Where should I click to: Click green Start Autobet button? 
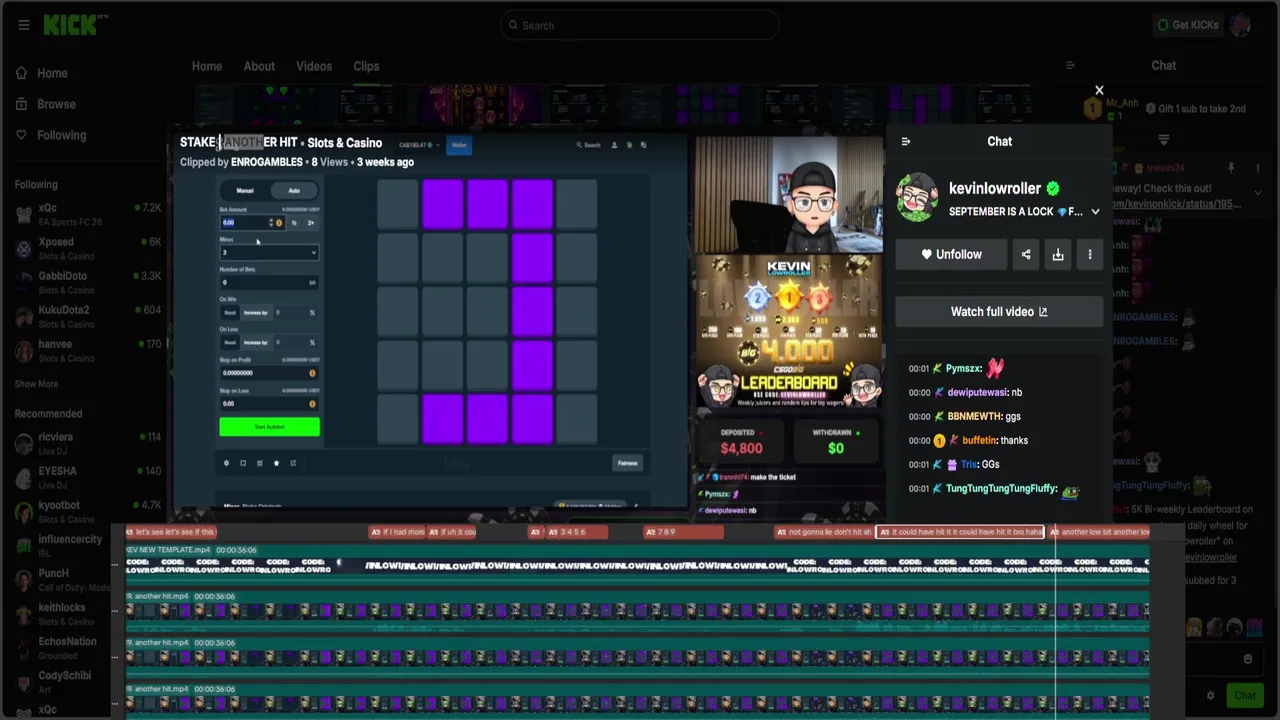pyautogui.click(x=269, y=427)
